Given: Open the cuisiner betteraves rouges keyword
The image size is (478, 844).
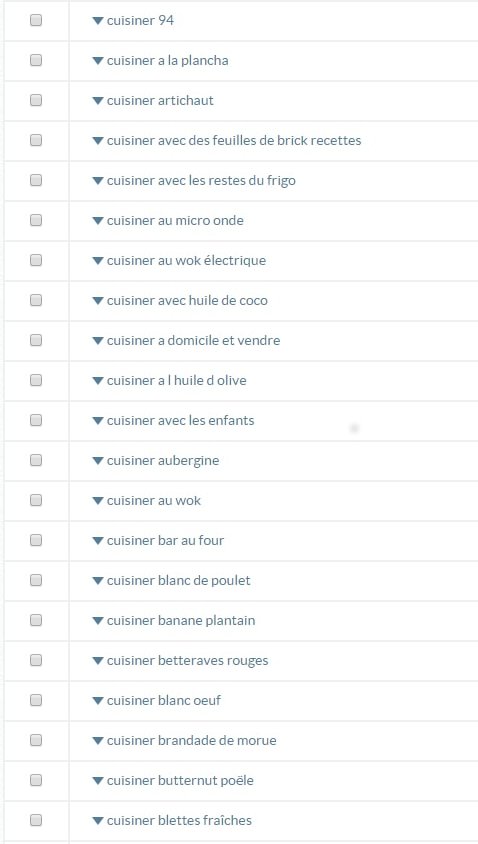Looking at the screenshot, I should tap(187, 661).
